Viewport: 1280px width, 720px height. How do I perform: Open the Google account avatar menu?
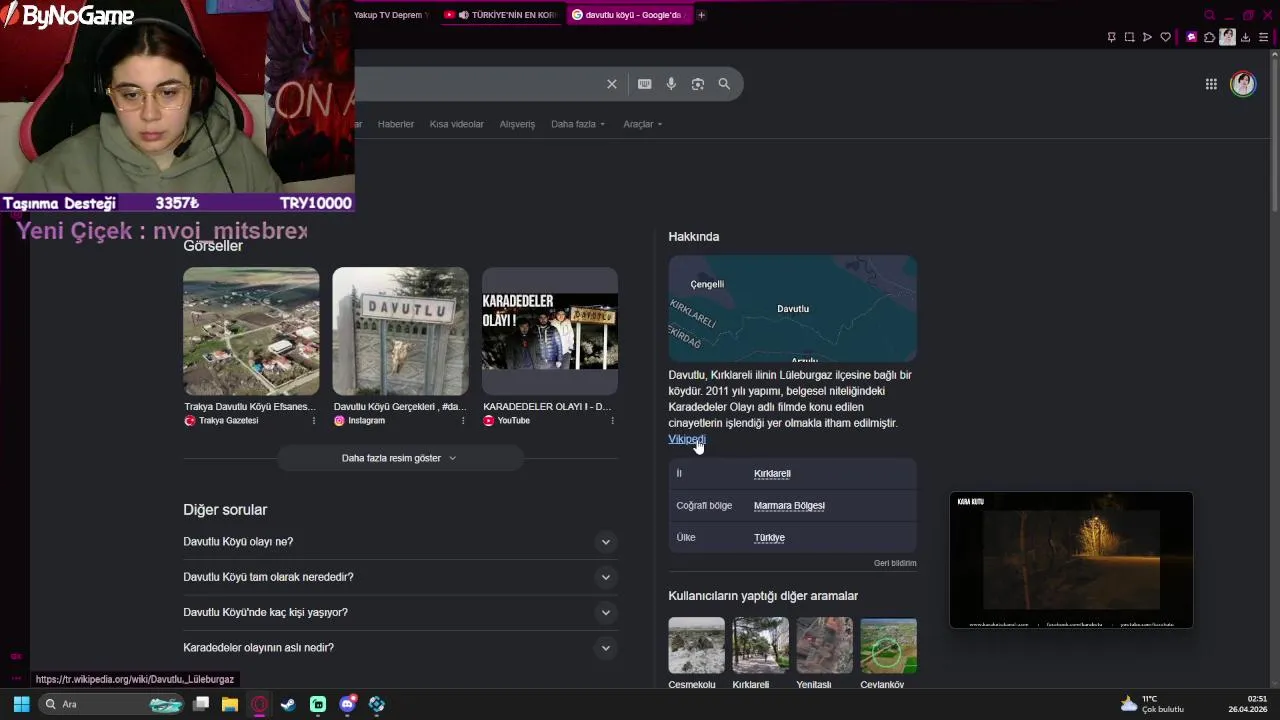1243,84
